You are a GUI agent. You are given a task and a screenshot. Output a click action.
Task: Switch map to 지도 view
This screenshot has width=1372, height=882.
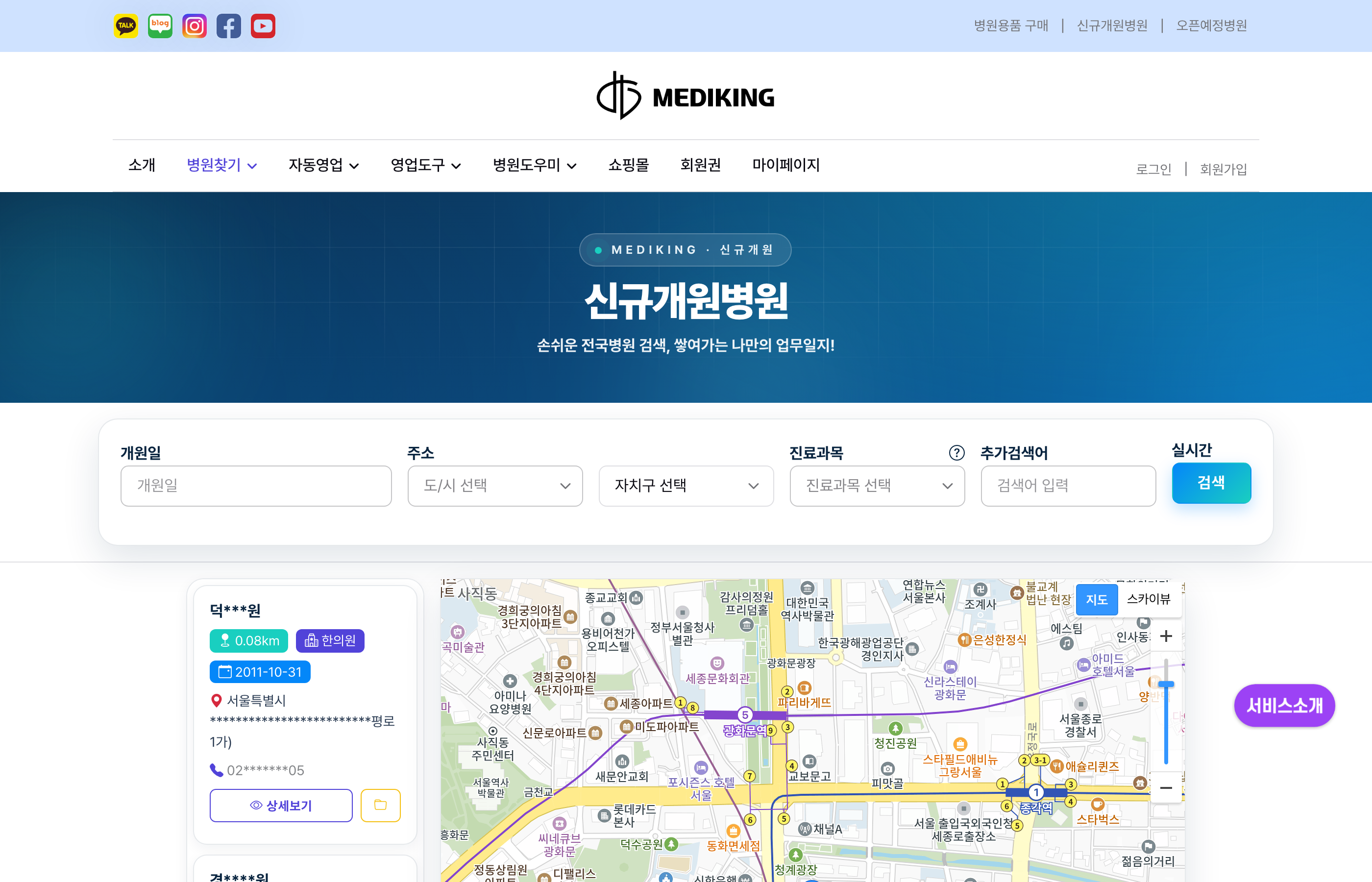[1097, 600]
